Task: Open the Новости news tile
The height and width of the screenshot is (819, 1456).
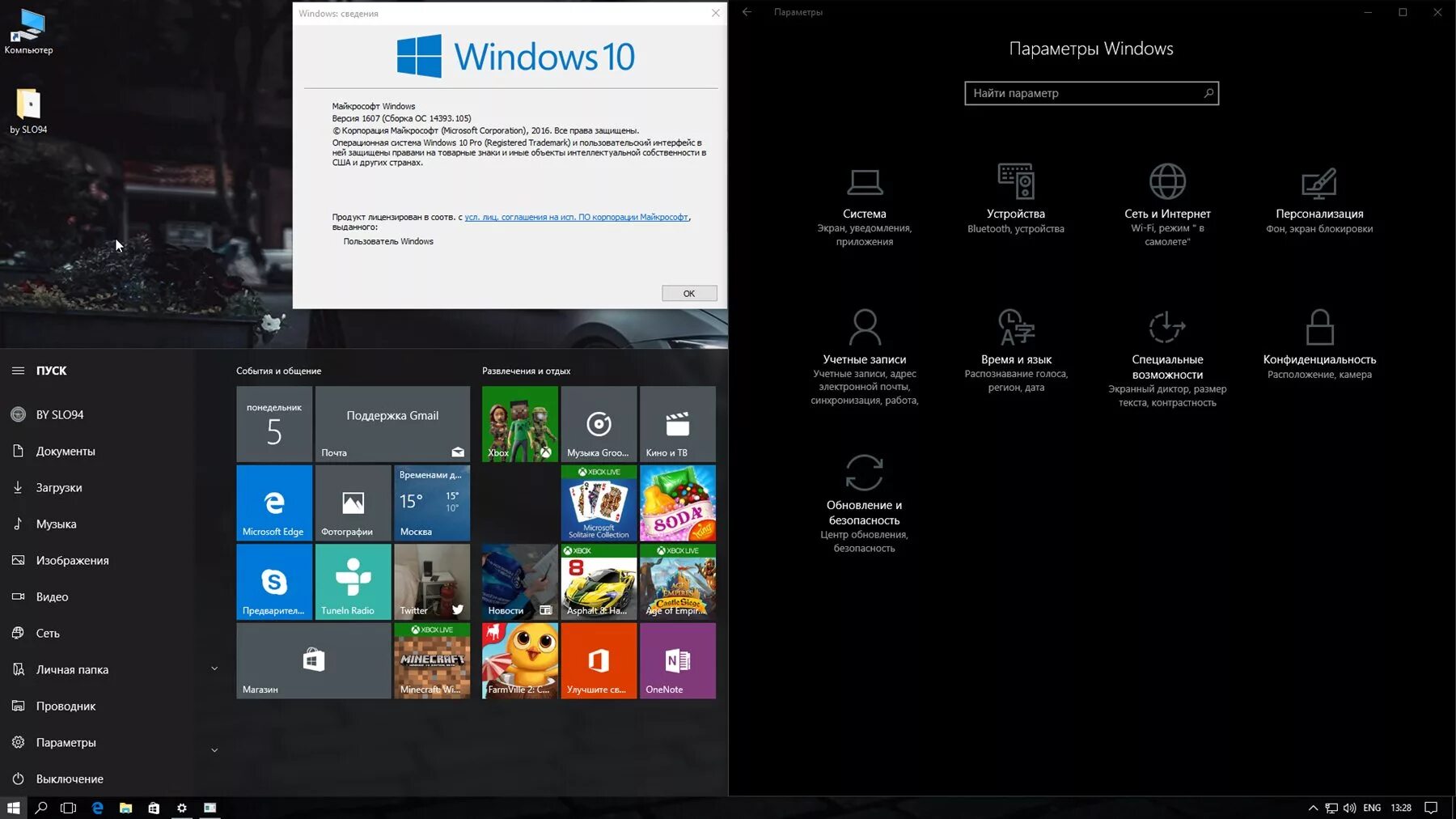Action: 519,582
